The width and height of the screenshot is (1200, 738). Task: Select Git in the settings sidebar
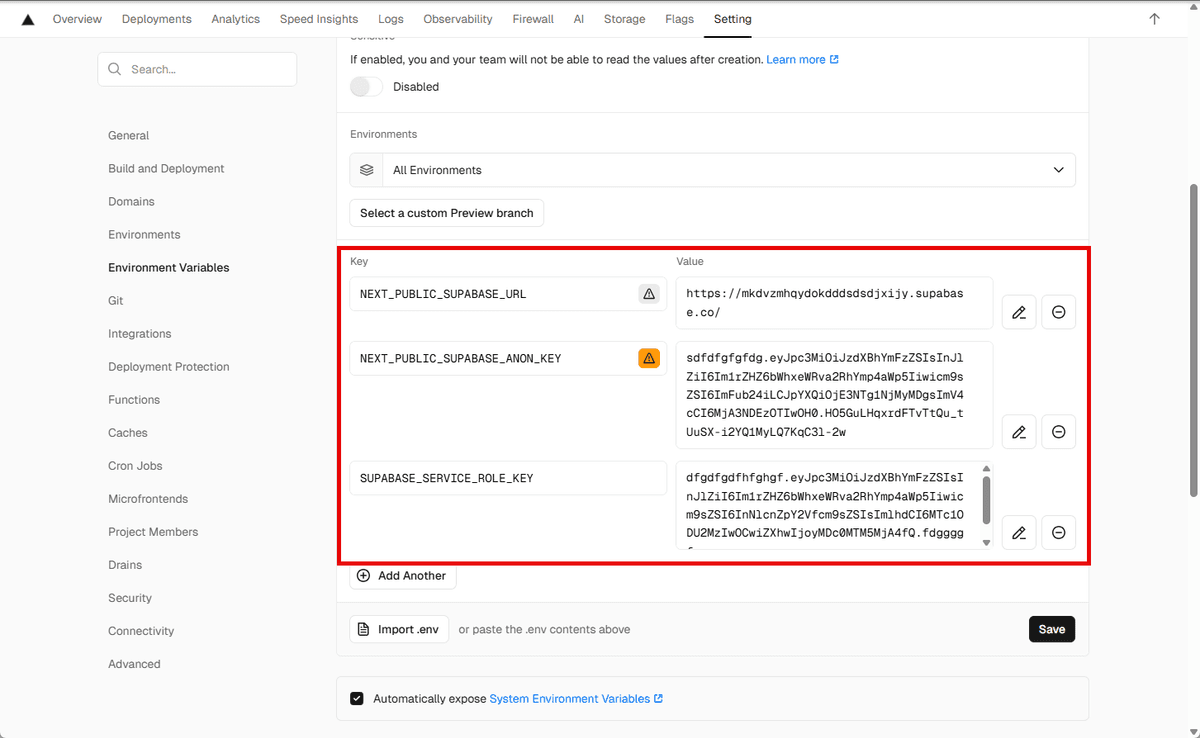(115, 300)
